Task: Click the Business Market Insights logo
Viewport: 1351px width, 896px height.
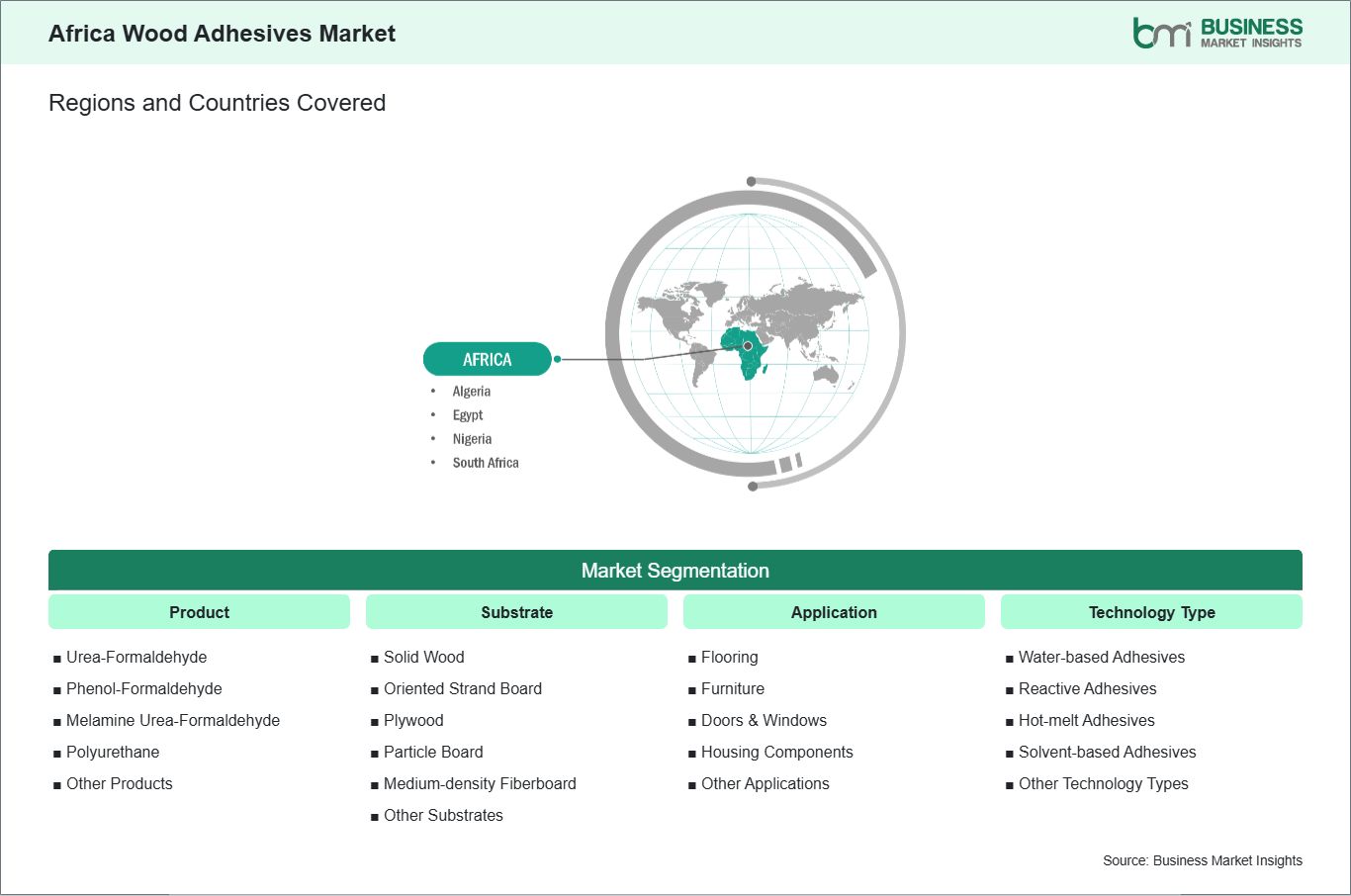Action: tap(1217, 33)
